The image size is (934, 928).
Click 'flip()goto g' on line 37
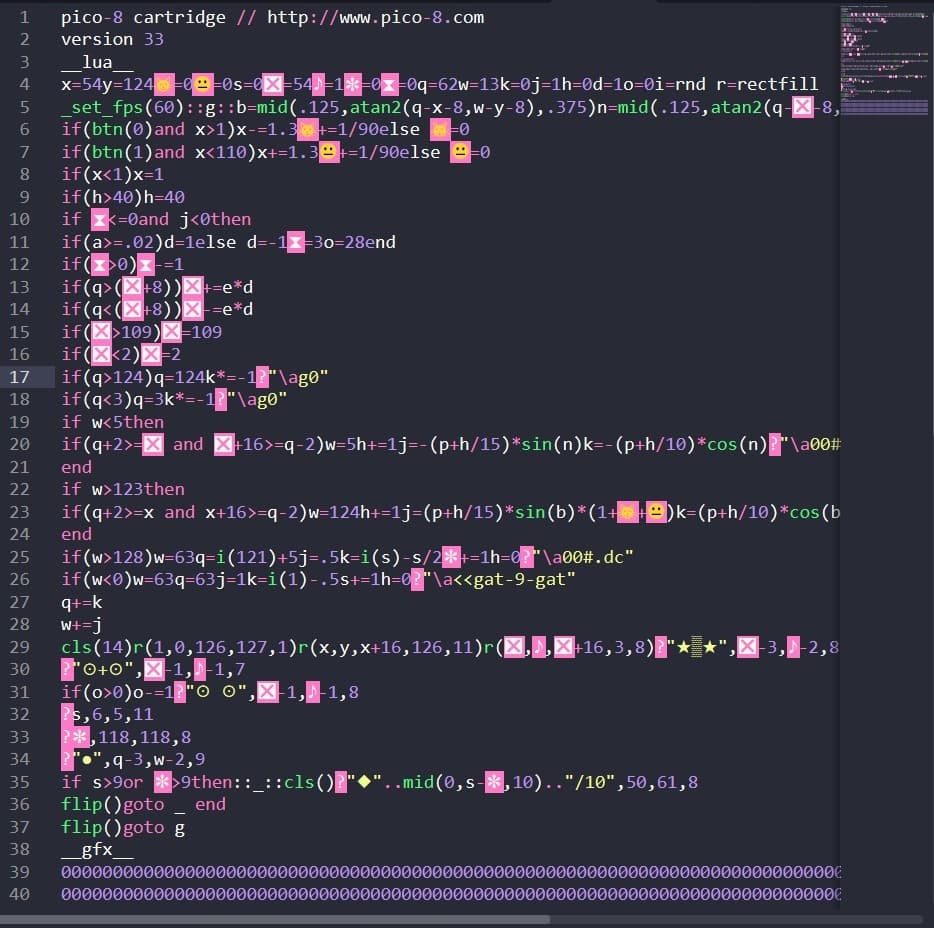pyautogui.click(x=123, y=827)
